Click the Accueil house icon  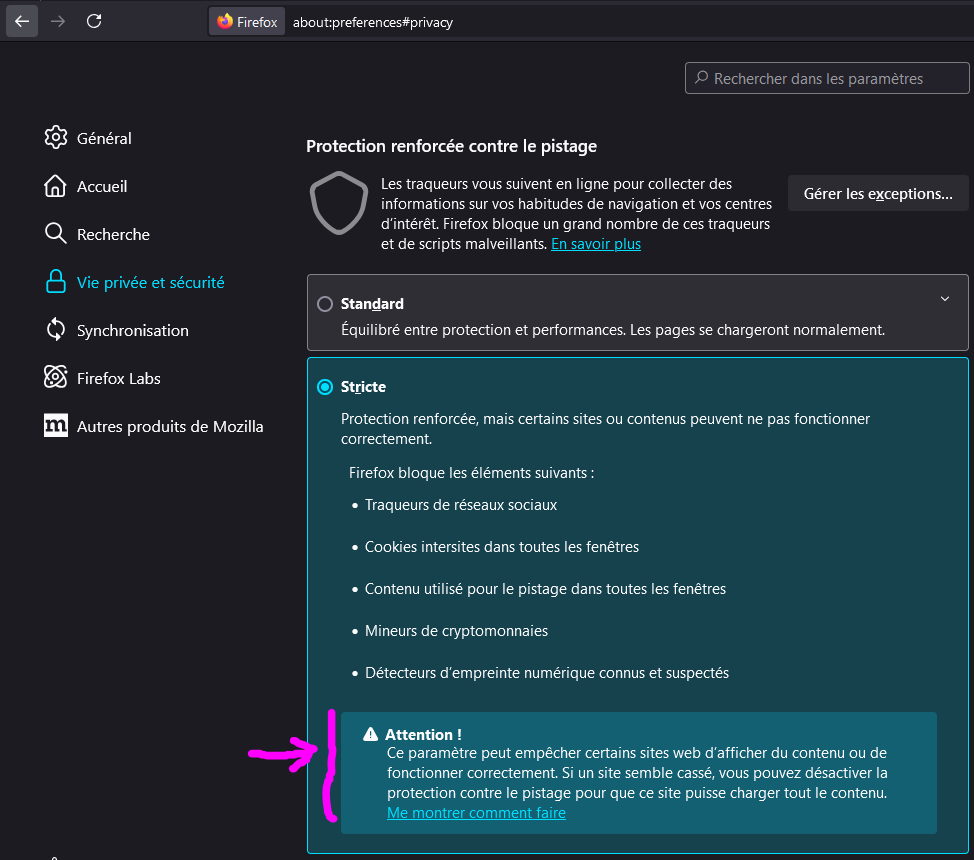pos(56,186)
